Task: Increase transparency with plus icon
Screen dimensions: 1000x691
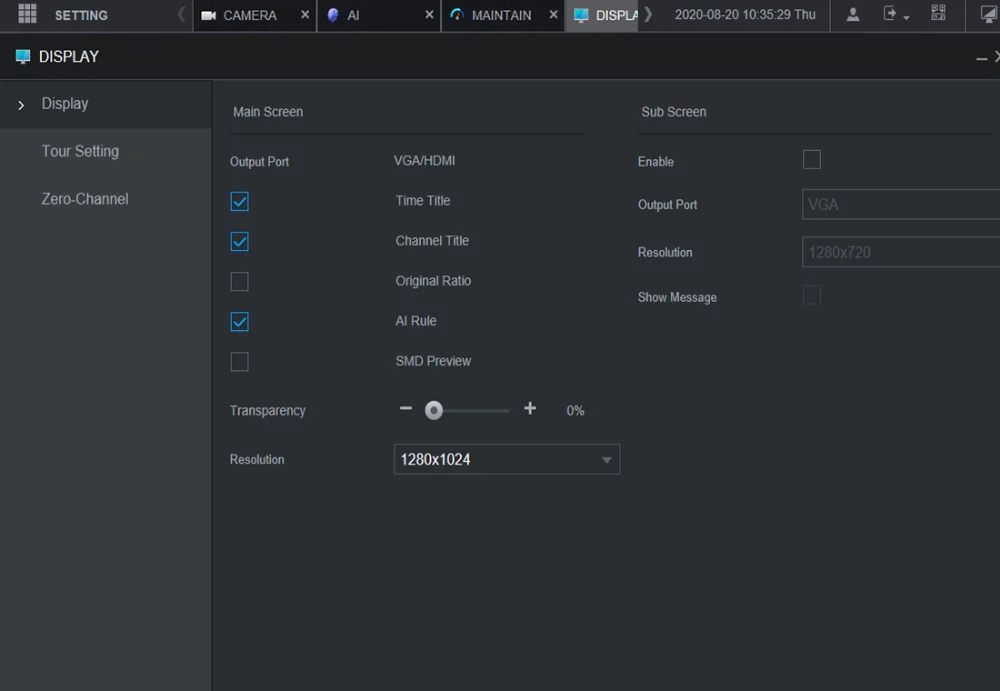Action: [x=530, y=408]
